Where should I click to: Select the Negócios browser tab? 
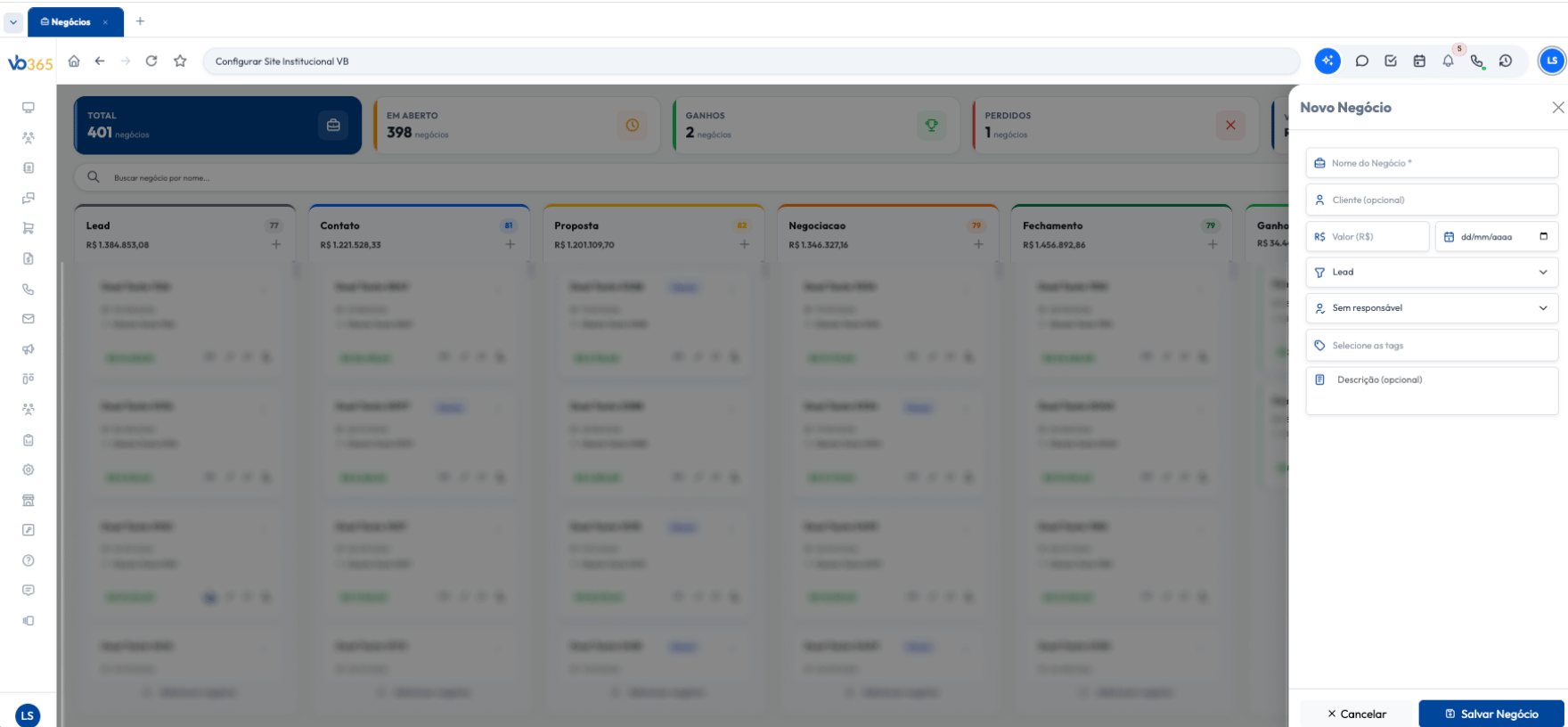(76, 22)
